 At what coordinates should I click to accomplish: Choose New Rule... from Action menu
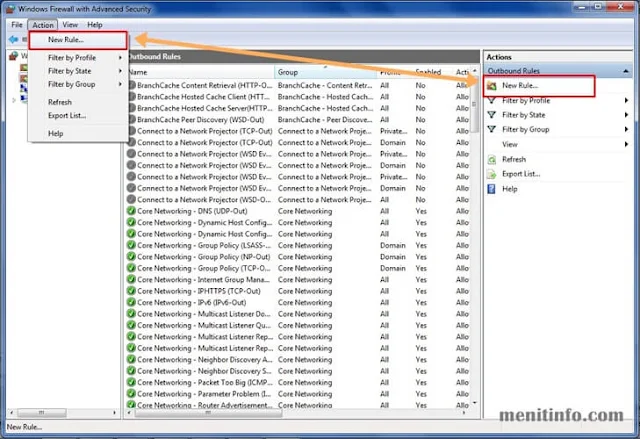click(x=78, y=40)
